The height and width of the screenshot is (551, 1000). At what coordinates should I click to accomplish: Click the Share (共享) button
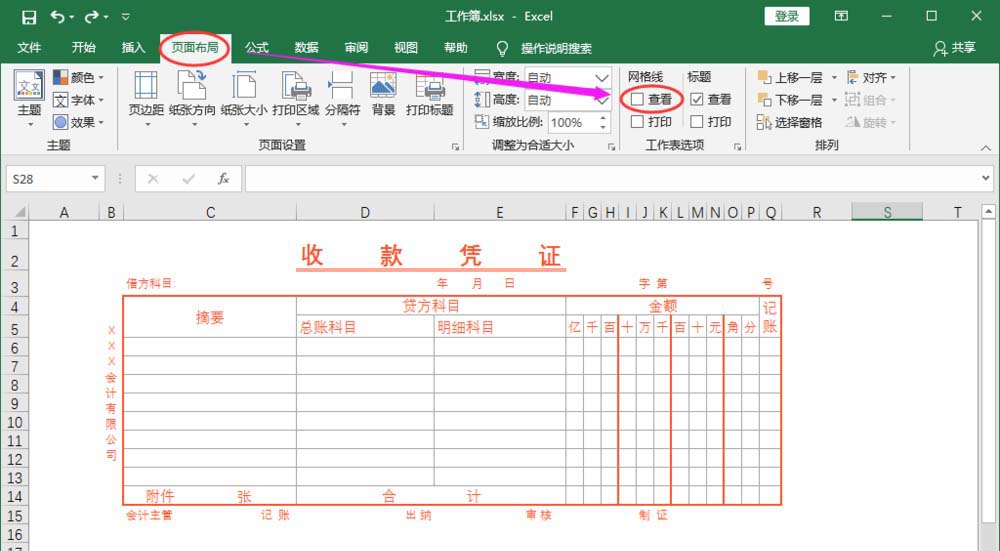(x=955, y=48)
